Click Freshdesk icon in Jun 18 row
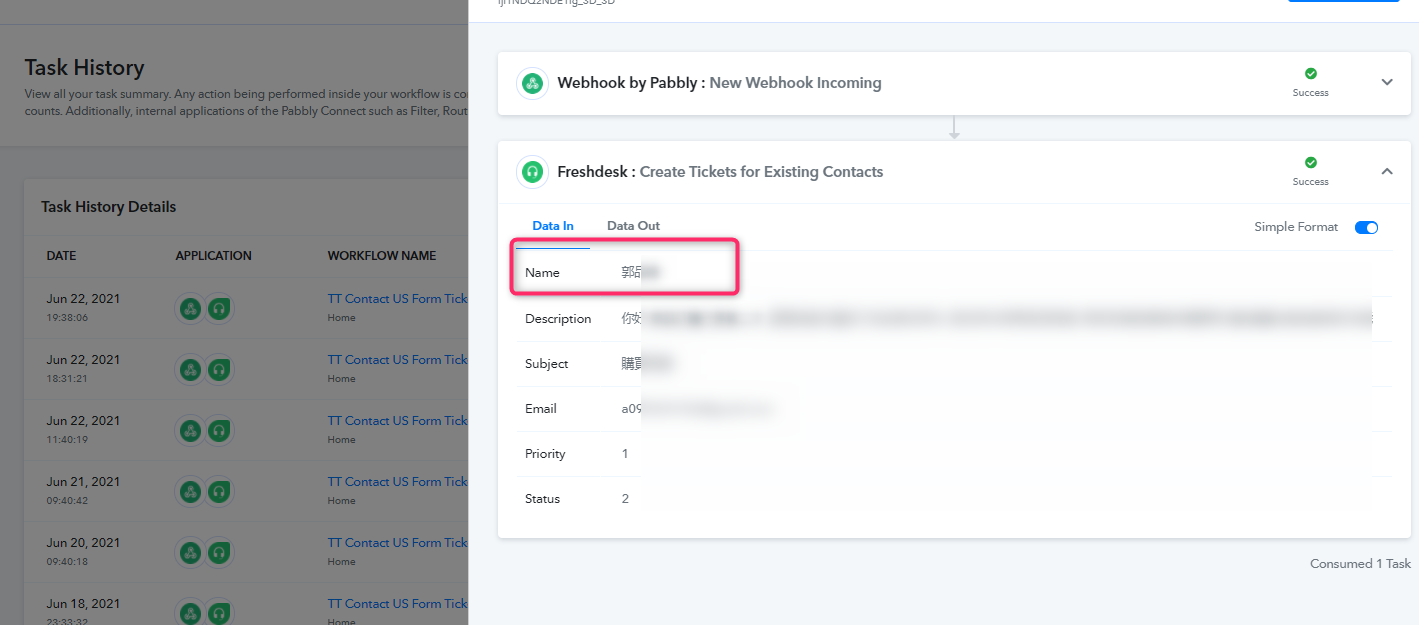1419x625 pixels. (219, 612)
